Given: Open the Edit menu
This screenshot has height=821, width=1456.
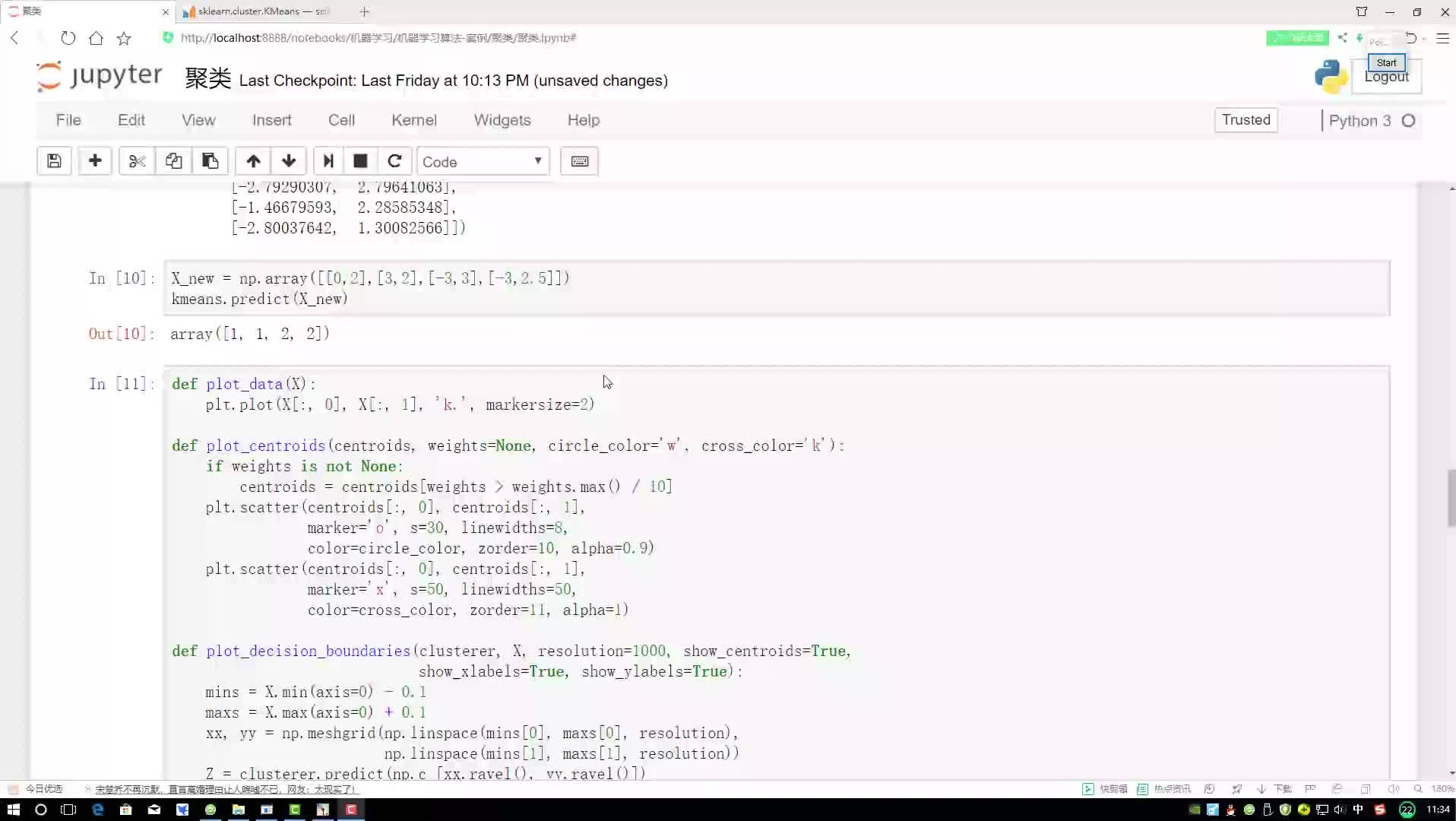Looking at the screenshot, I should pyautogui.click(x=131, y=120).
